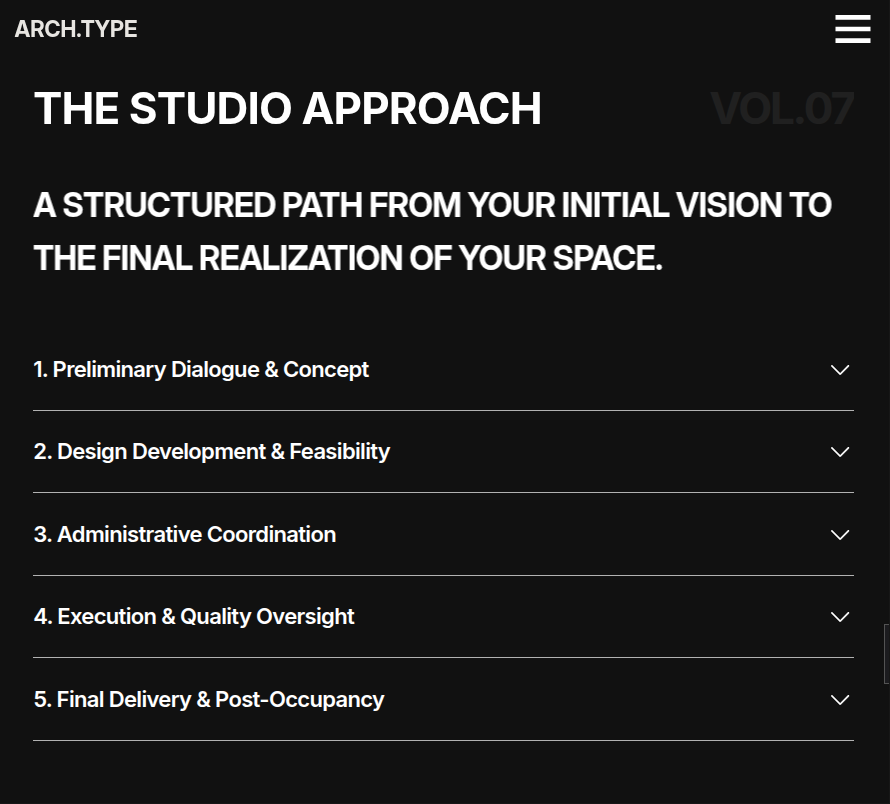Click bottom divider under Final Delivery row
This screenshot has height=804, width=890.
point(443,740)
